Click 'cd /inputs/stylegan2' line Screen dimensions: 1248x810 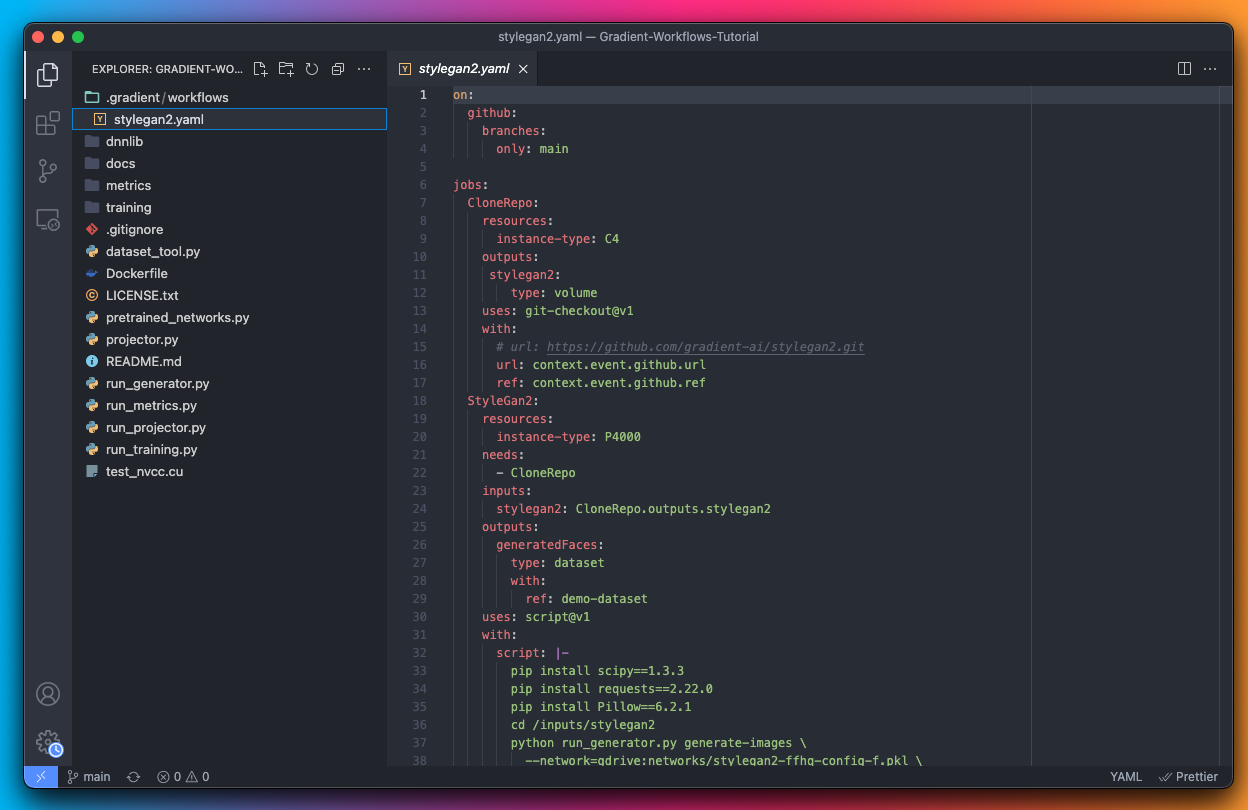pyautogui.click(x=583, y=725)
